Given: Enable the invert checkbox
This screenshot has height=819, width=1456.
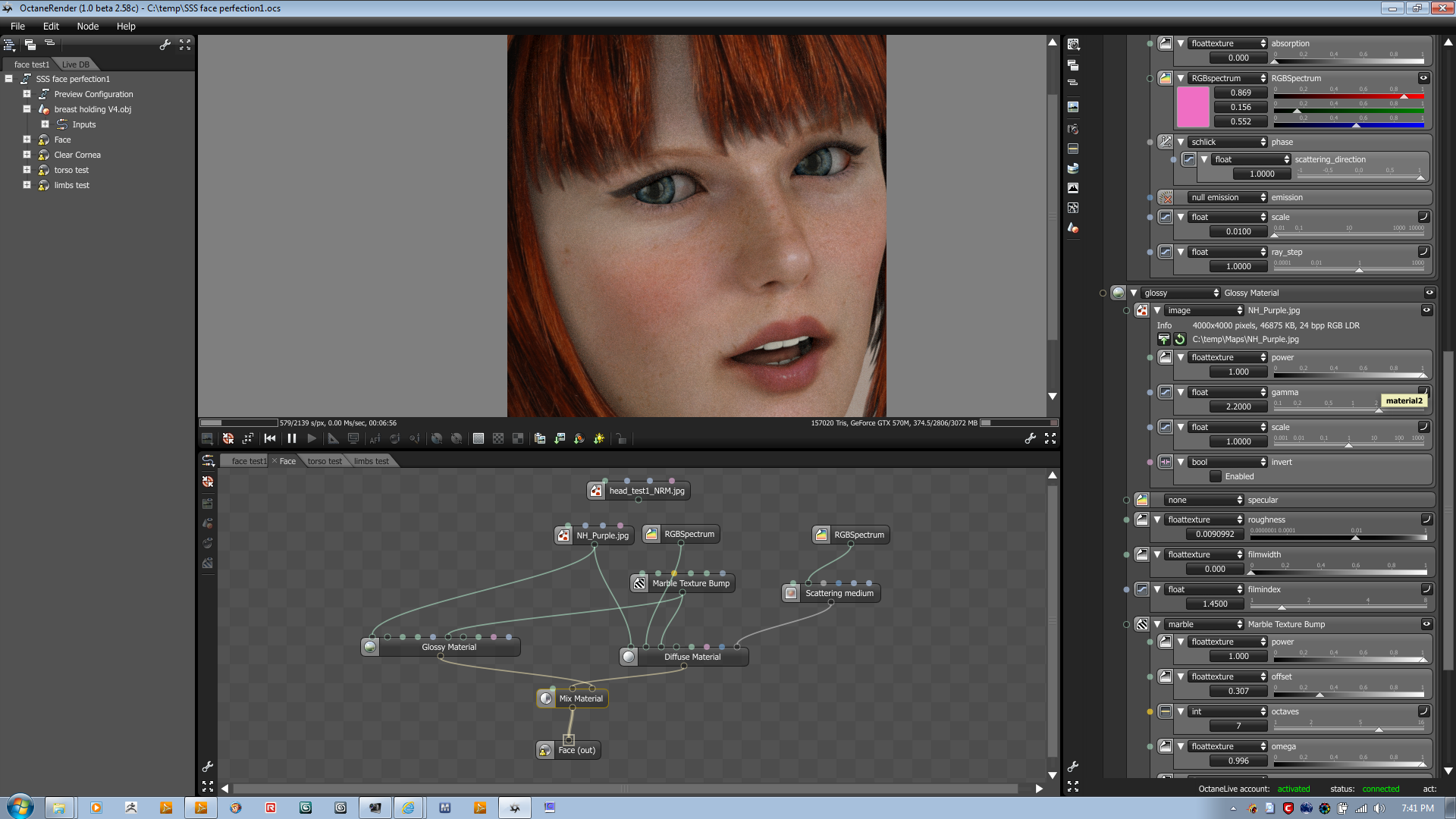Looking at the screenshot, I should pos(1216,476).
